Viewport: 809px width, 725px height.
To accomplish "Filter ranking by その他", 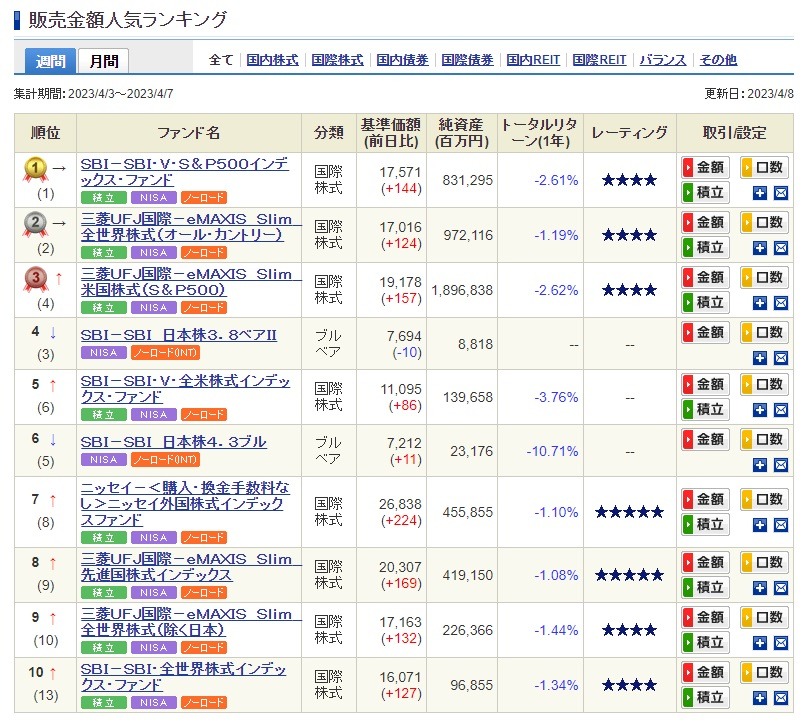I will tap(718, 60).
